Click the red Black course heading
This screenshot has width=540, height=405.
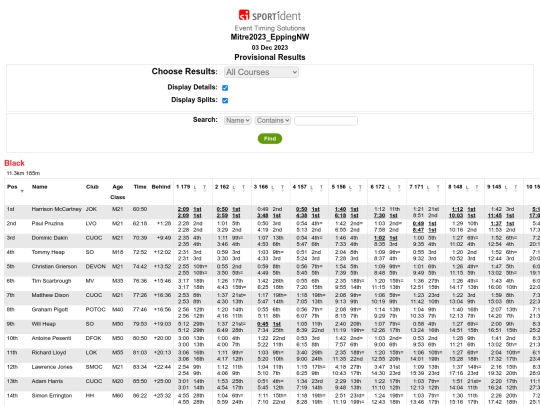click(14, 163)
